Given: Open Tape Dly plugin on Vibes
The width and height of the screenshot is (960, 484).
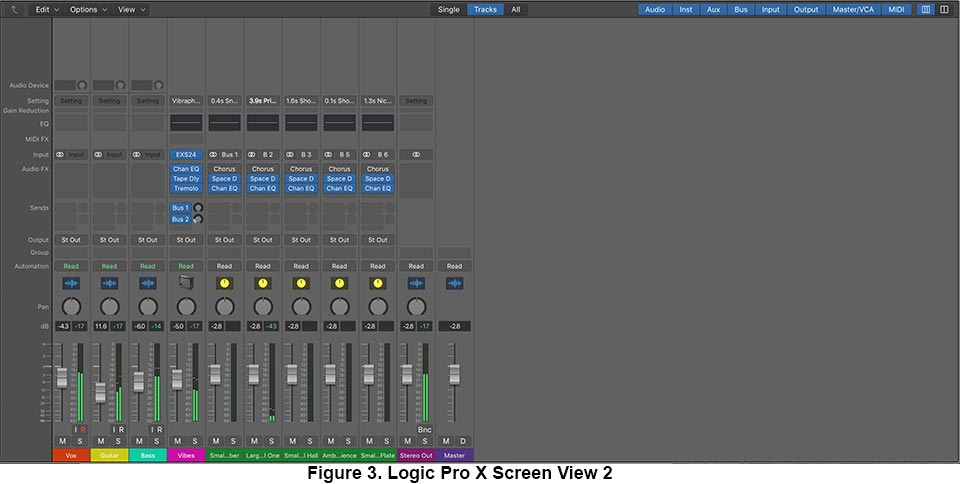Looking at the screenshot, I should tap(186, 179).
